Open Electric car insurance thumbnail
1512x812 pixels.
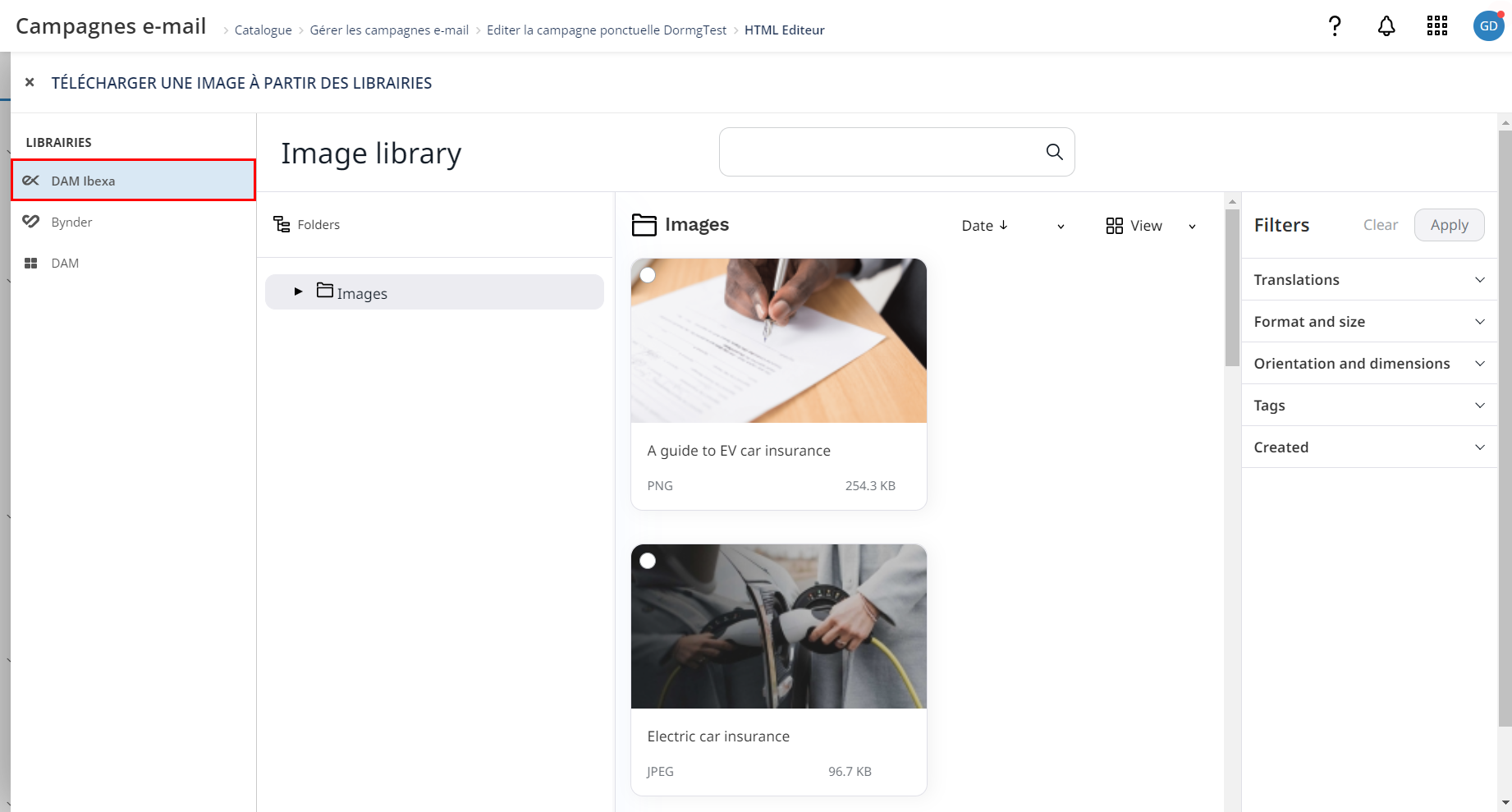coord(778,626)
